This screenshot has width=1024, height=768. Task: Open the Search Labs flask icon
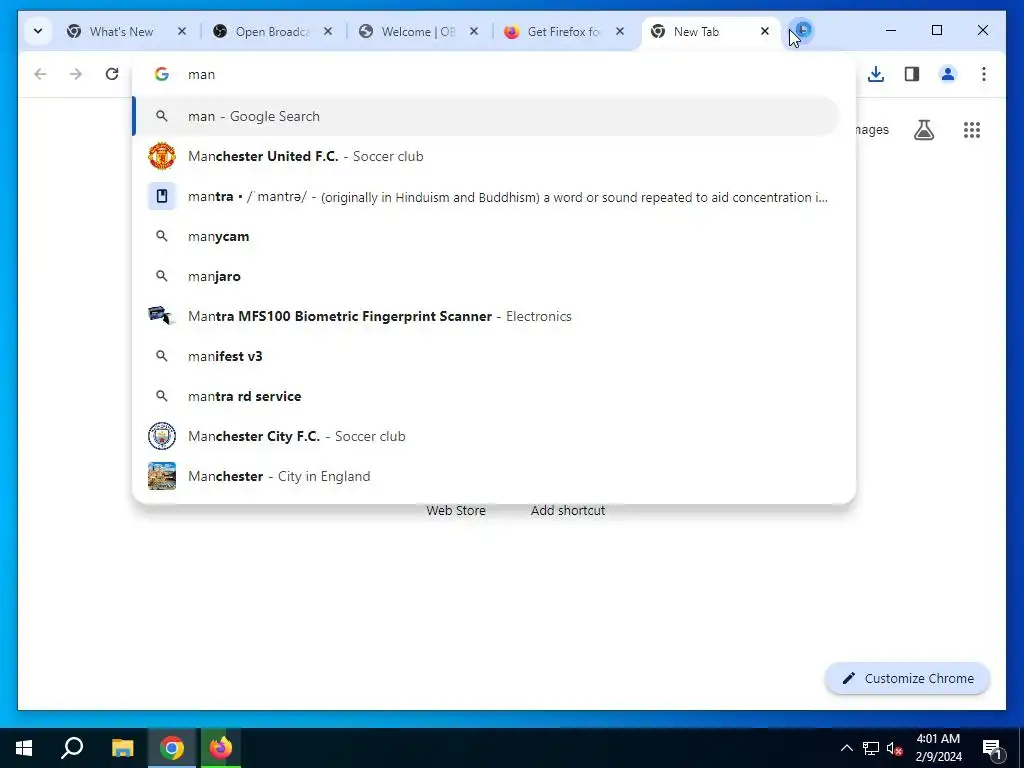tap(923, 130)
